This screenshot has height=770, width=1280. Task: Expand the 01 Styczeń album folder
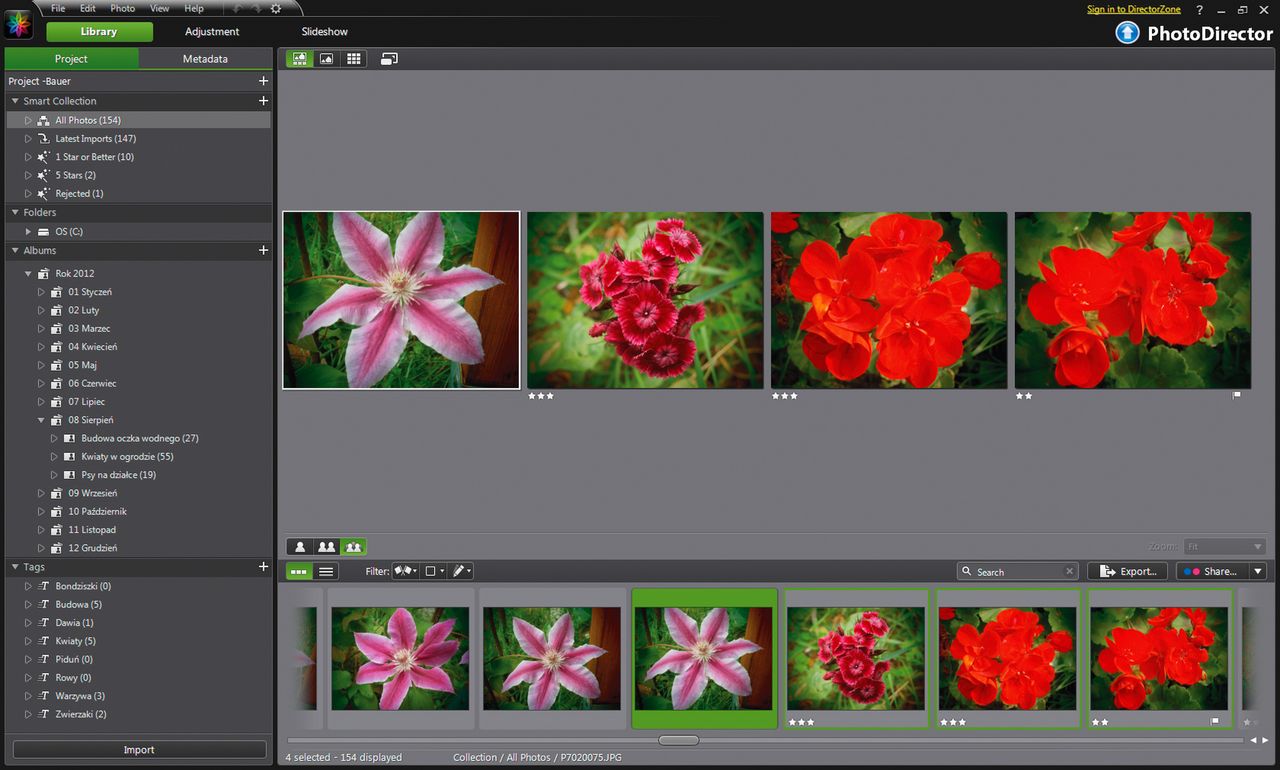click(41, 292)
